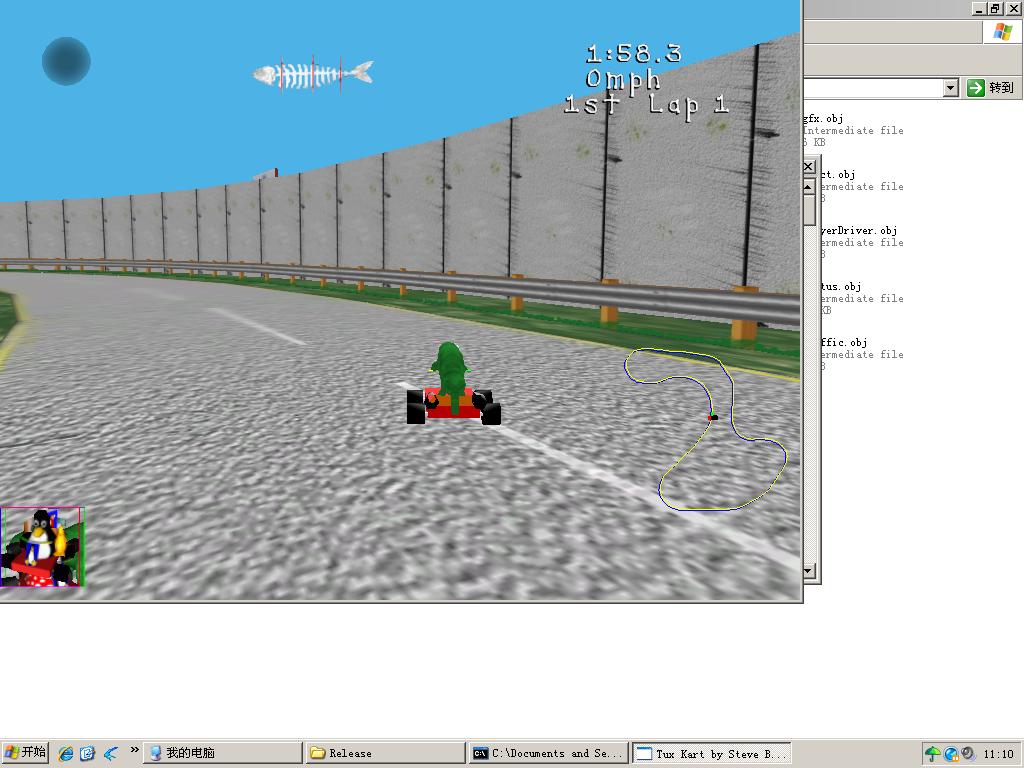Select the ffic.obj file entry

click(x=862, y=354)
